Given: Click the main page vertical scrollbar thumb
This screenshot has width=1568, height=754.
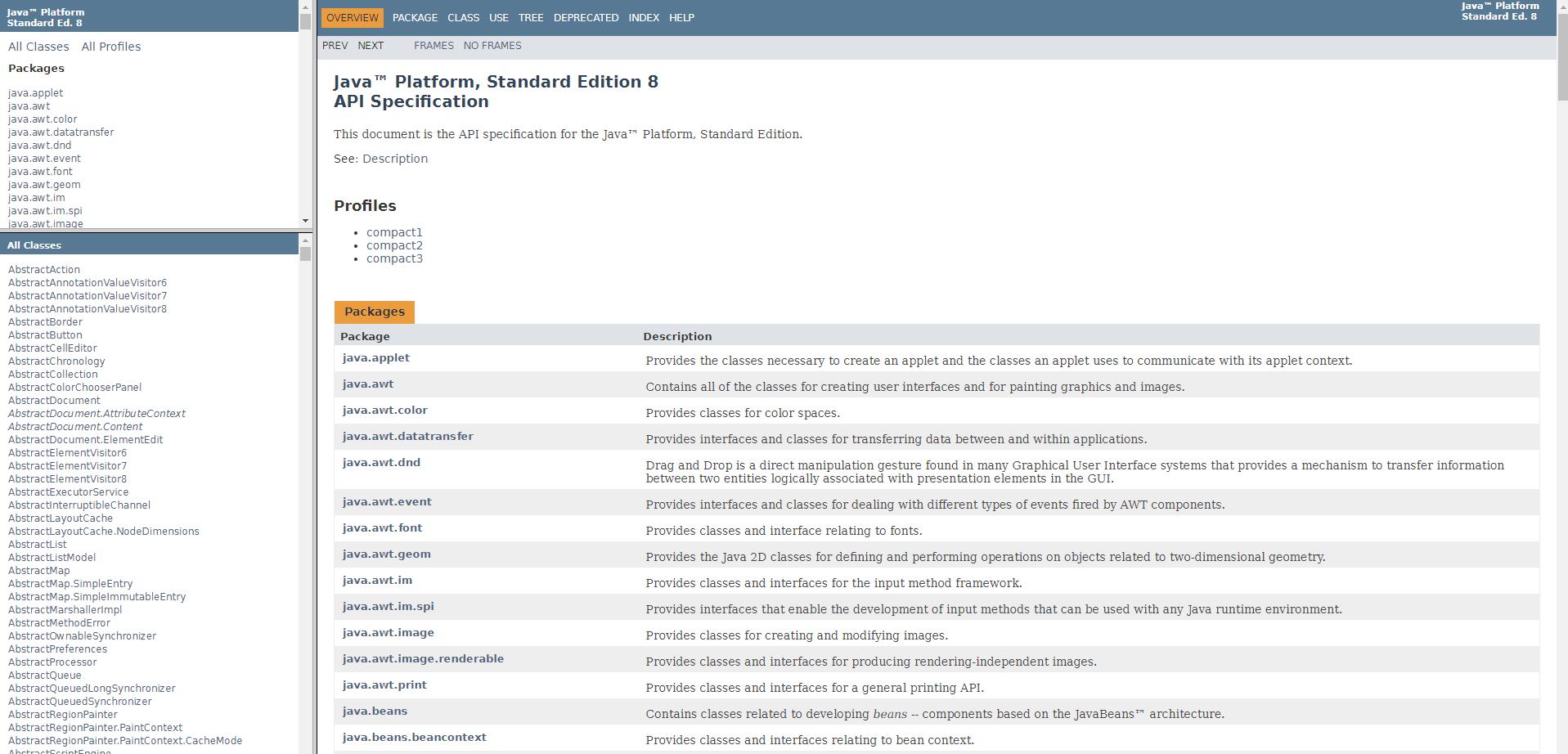Looking at the screenshot, I should pos(1562,57).
